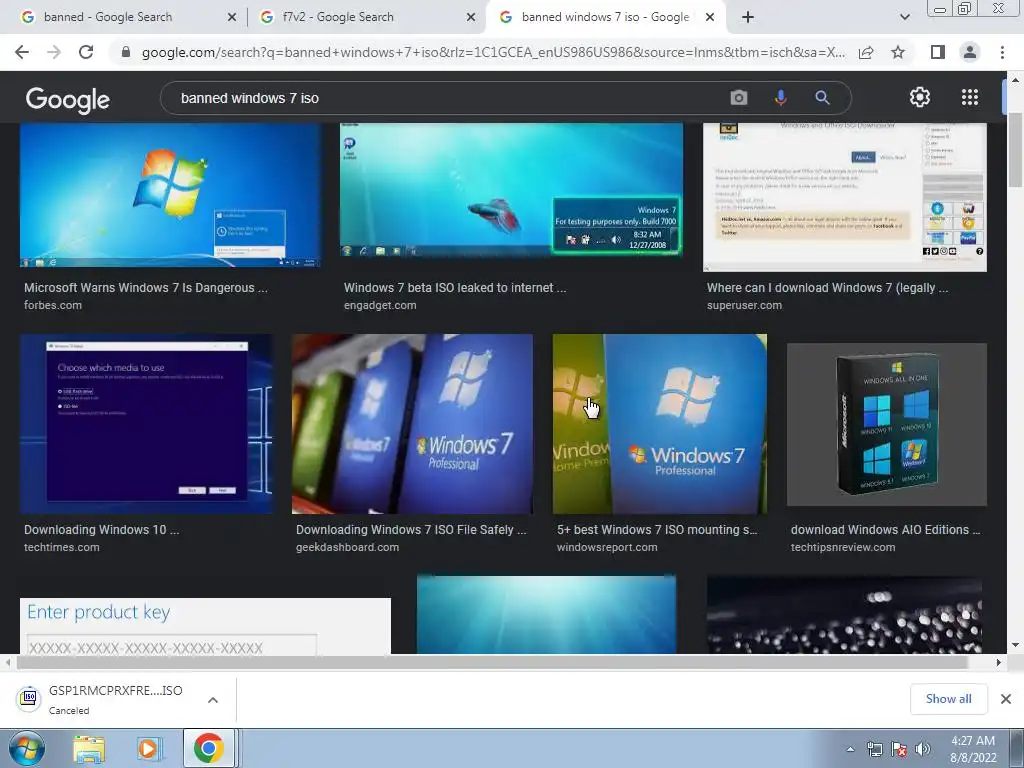Screen dimensions: 1024x768
Task: Bookmark this tab with star icon
Action: click(898, 52)
